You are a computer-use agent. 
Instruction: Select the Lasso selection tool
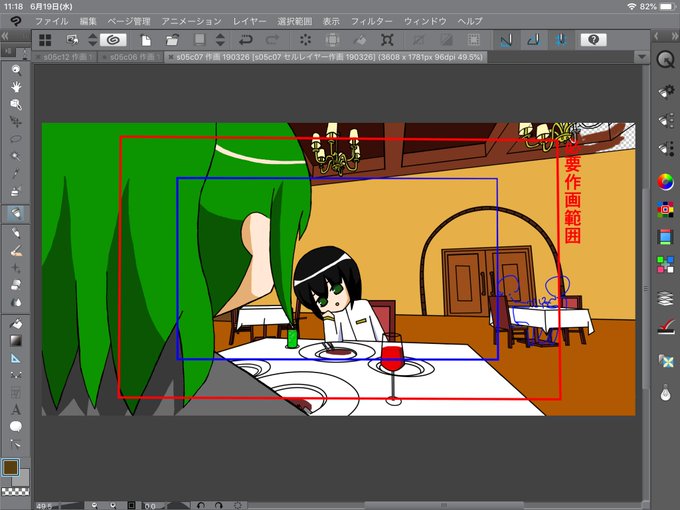click(16, 139)
